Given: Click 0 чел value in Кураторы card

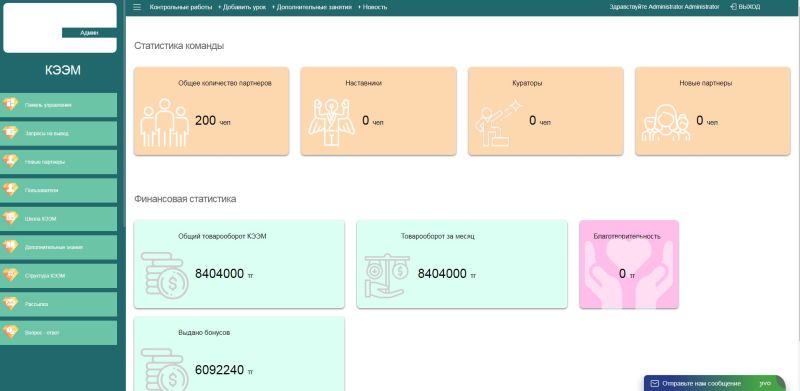Looking at the screenshot, I should click(x=540, y=121).
